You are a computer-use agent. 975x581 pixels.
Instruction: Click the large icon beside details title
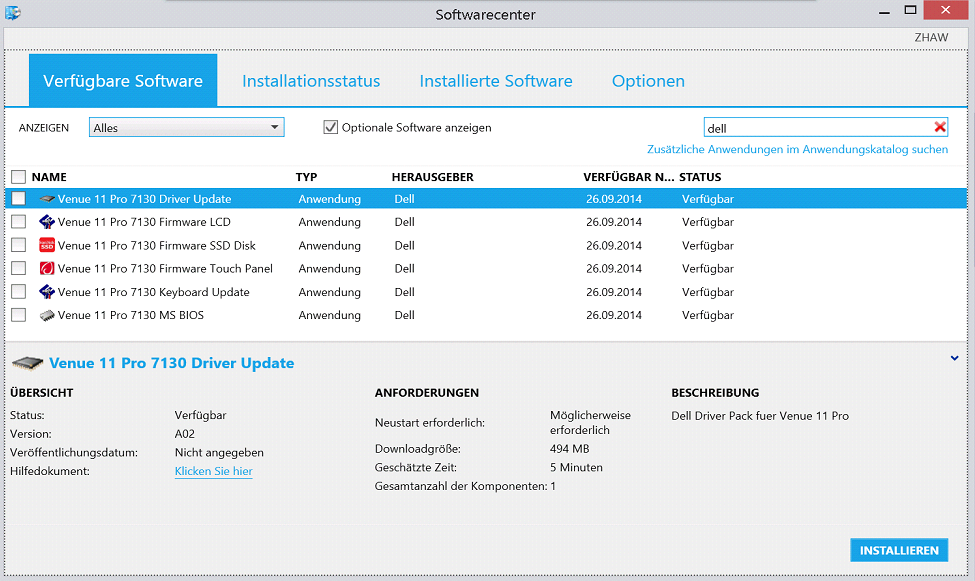coord(27,363)
